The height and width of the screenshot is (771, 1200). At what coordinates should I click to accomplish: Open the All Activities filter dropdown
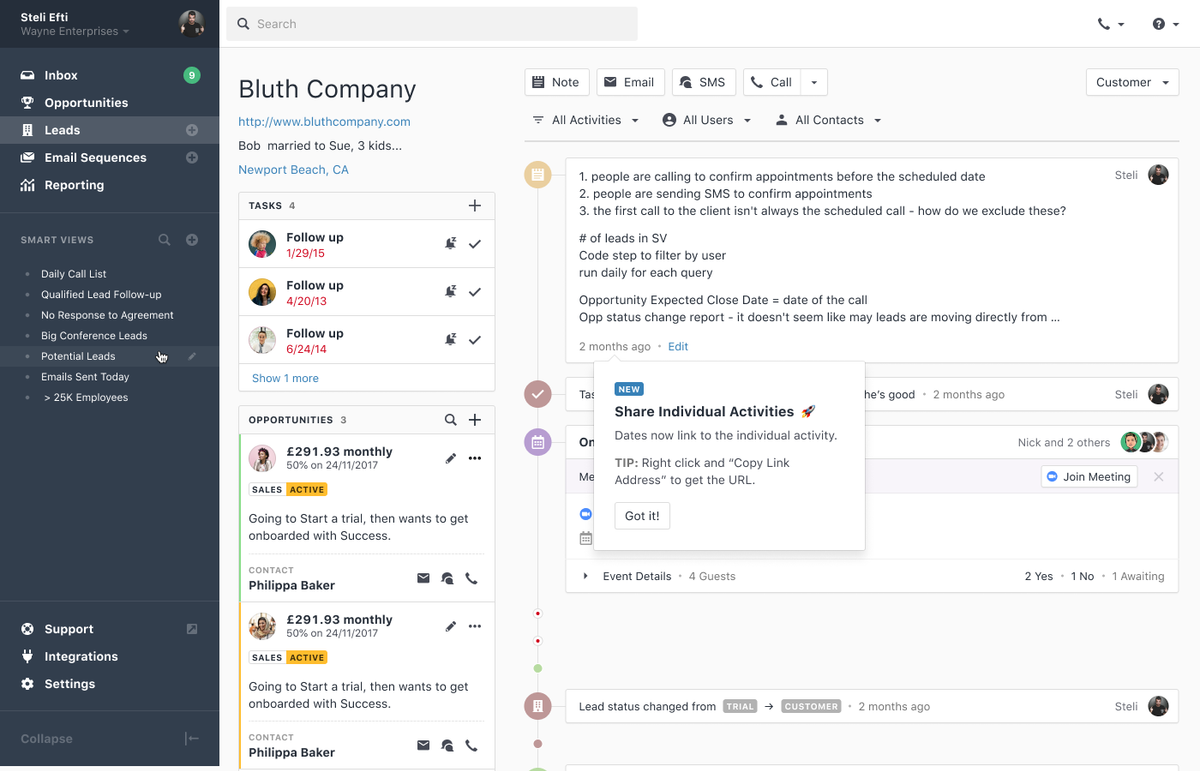[586, 120]
